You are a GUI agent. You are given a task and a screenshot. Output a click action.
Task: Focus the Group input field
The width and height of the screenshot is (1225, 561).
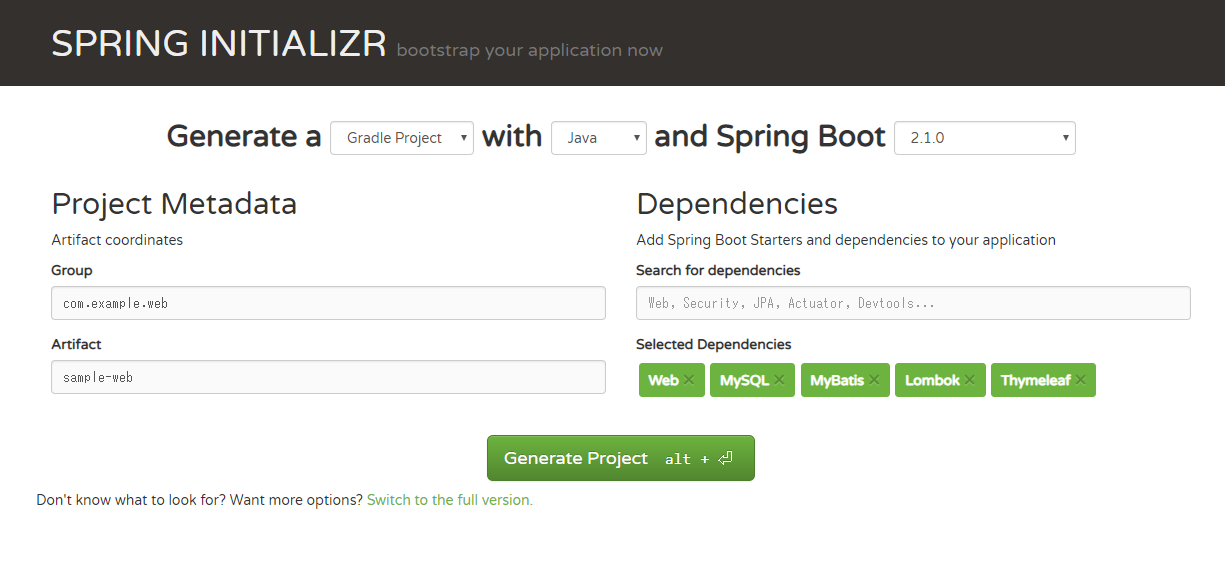(x=328, y=303)
